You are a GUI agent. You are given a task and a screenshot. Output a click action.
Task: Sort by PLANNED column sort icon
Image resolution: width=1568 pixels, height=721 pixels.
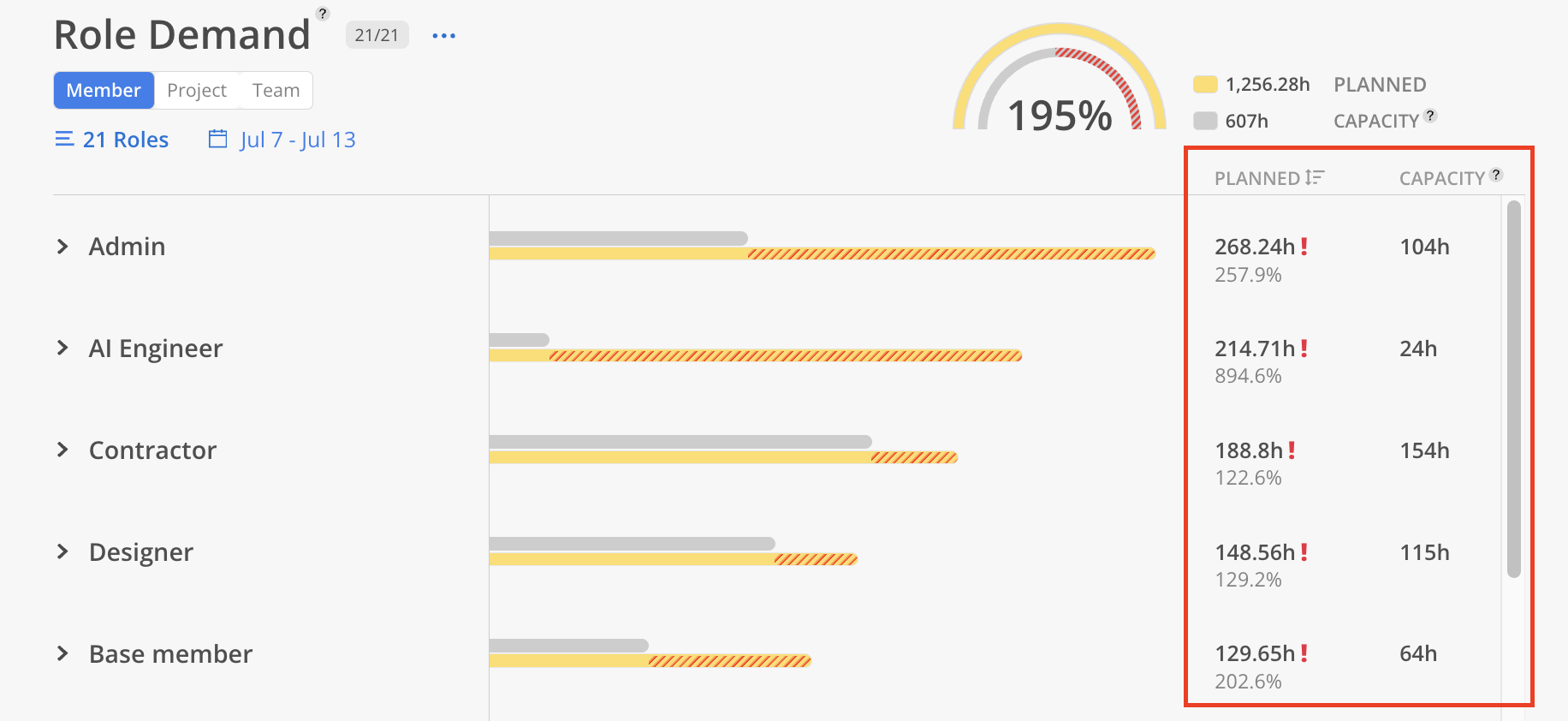(1315, 177)
